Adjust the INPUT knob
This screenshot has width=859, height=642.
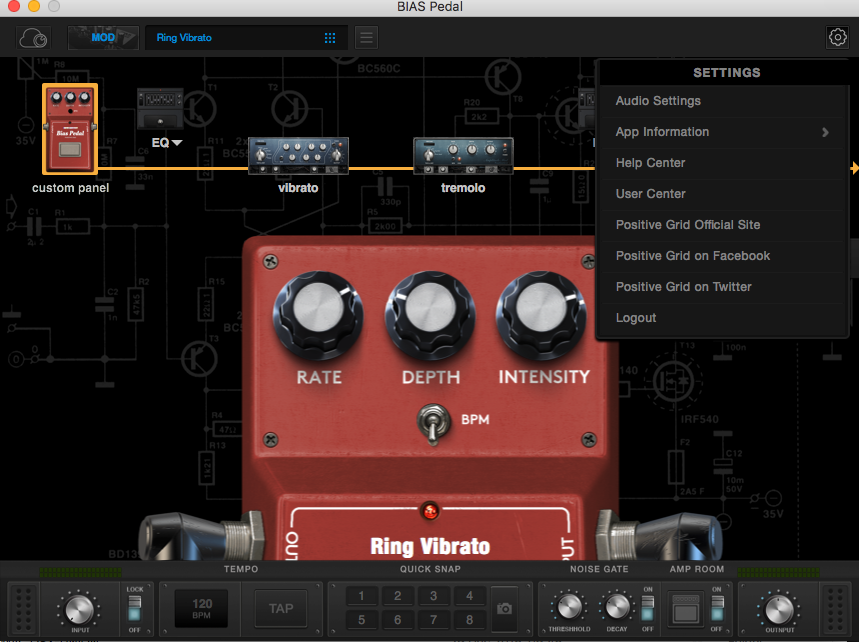(79, 609)
